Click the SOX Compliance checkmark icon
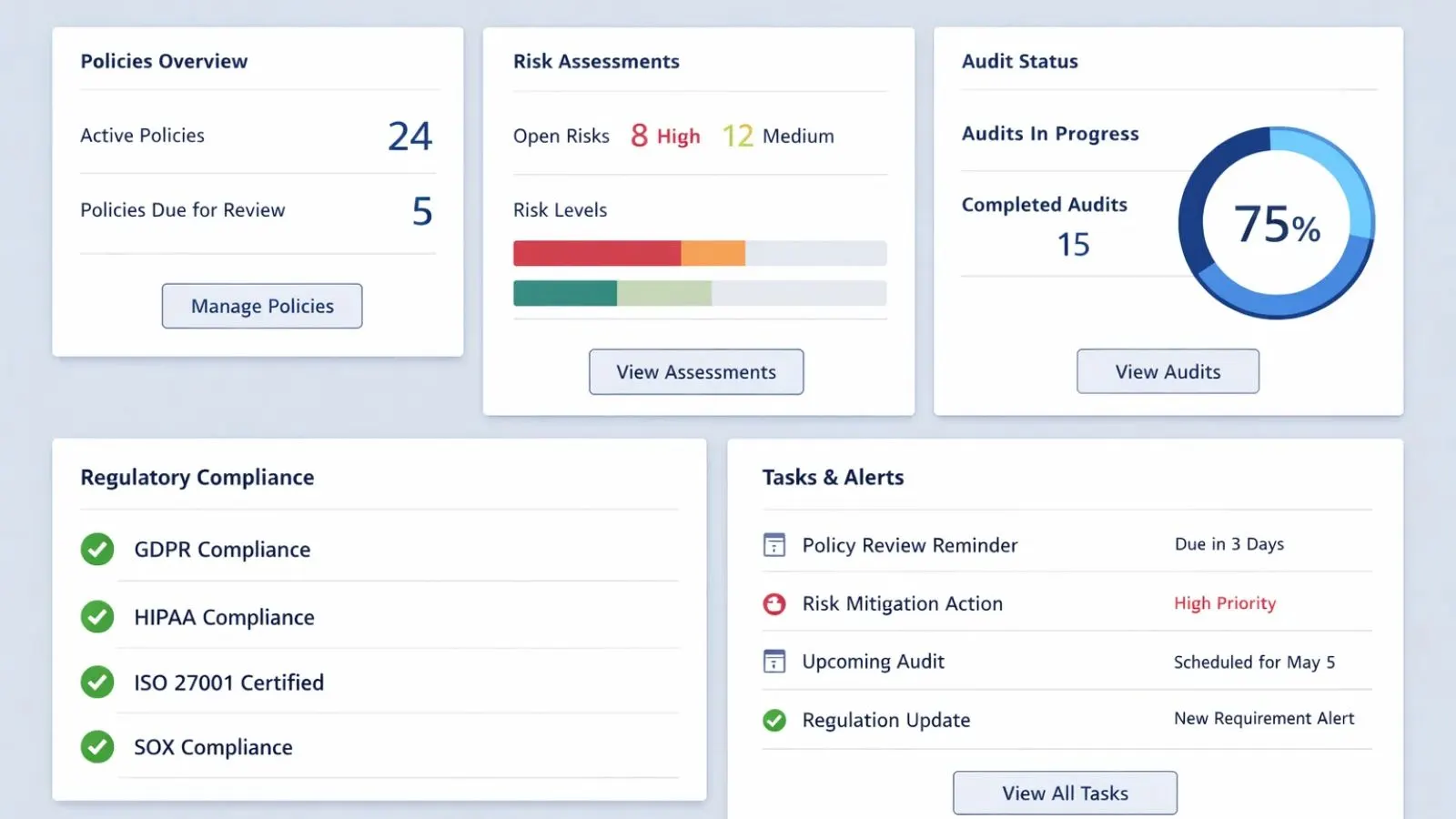The image size is (1456, 819). pos(96,747)
